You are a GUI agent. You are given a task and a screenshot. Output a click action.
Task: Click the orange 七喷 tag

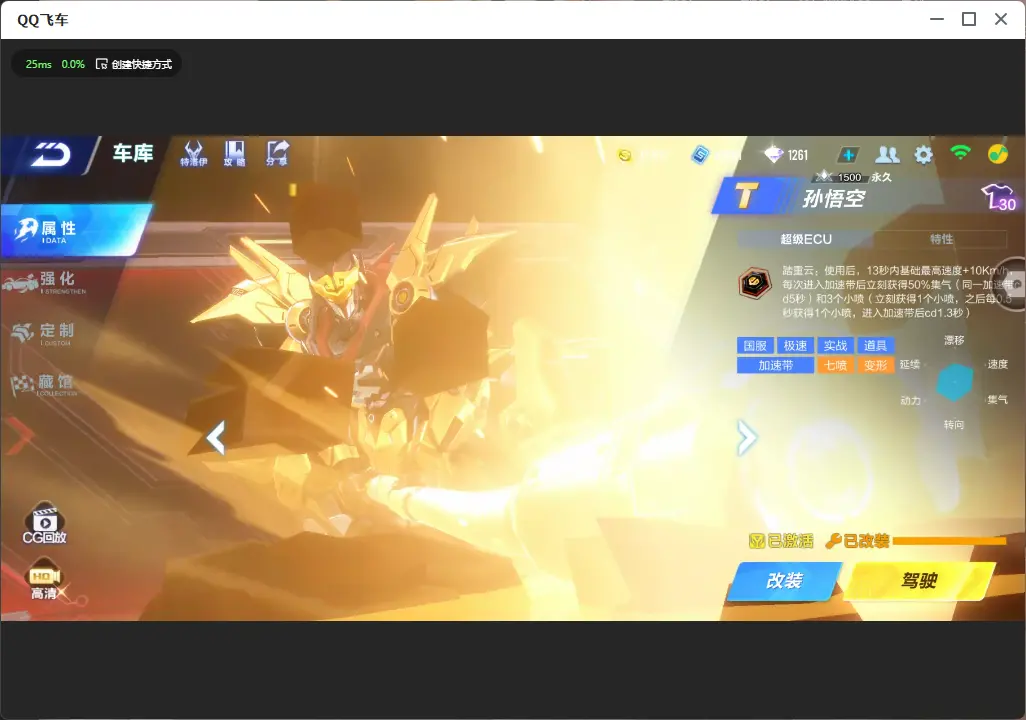(x=835, y=365)
